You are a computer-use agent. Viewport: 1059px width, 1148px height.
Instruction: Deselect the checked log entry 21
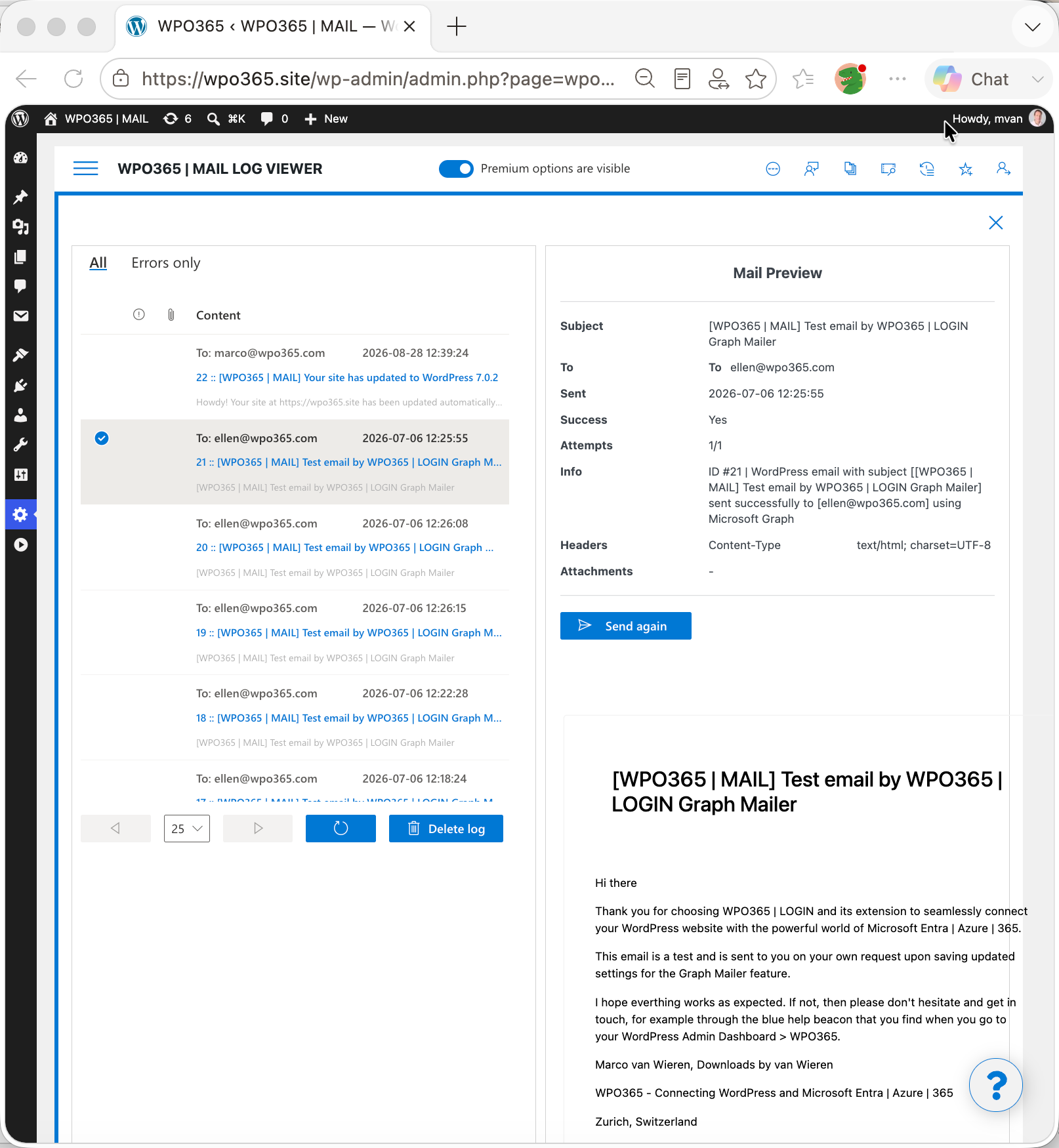pos(102,438)
